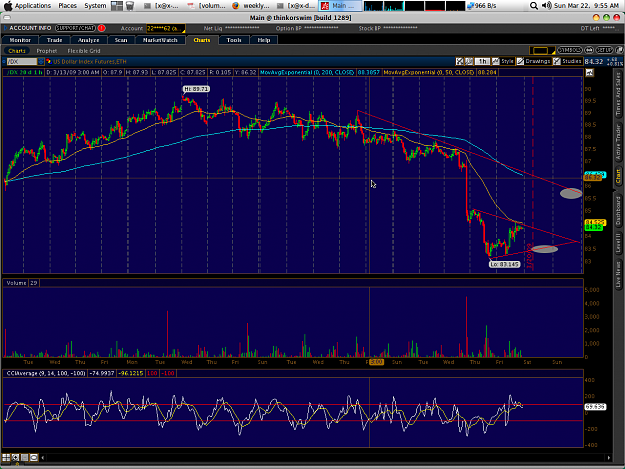Select the Chart sidebar tab
The width and height of the screenshot is (625, 469).
pos(619,176)
